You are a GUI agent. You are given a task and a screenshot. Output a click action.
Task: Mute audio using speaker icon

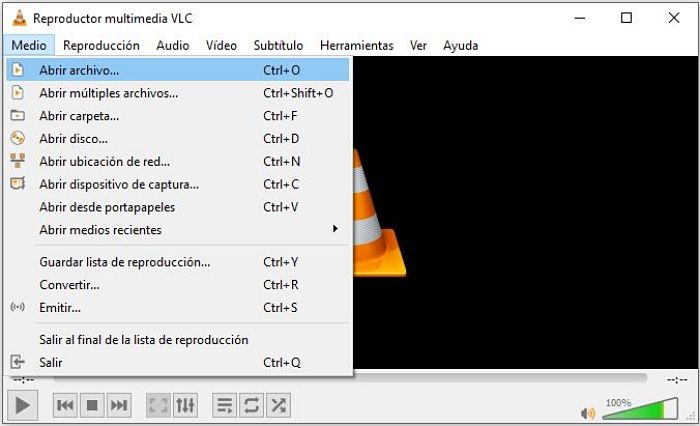pyautogui.click(x=588, y=413)
